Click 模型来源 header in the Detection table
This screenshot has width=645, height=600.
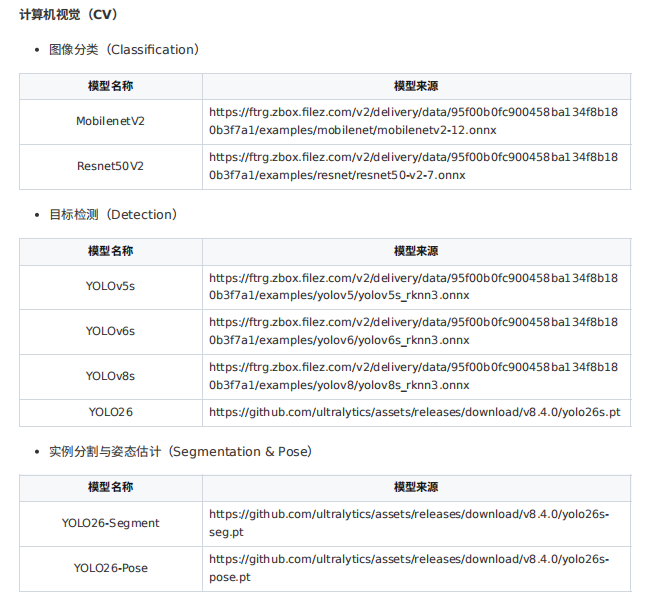tap(416, 251)
